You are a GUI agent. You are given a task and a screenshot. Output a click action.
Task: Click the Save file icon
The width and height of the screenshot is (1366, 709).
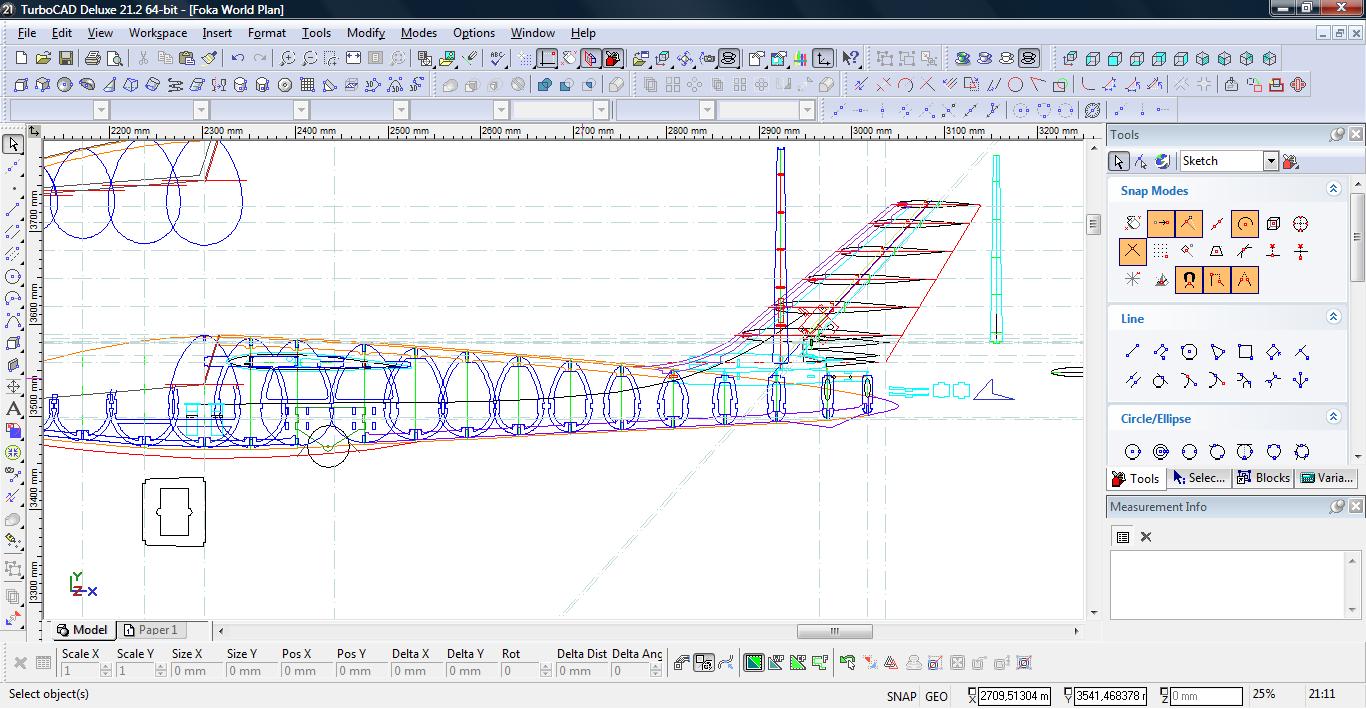pyautogui.click(x=65, y=59)
